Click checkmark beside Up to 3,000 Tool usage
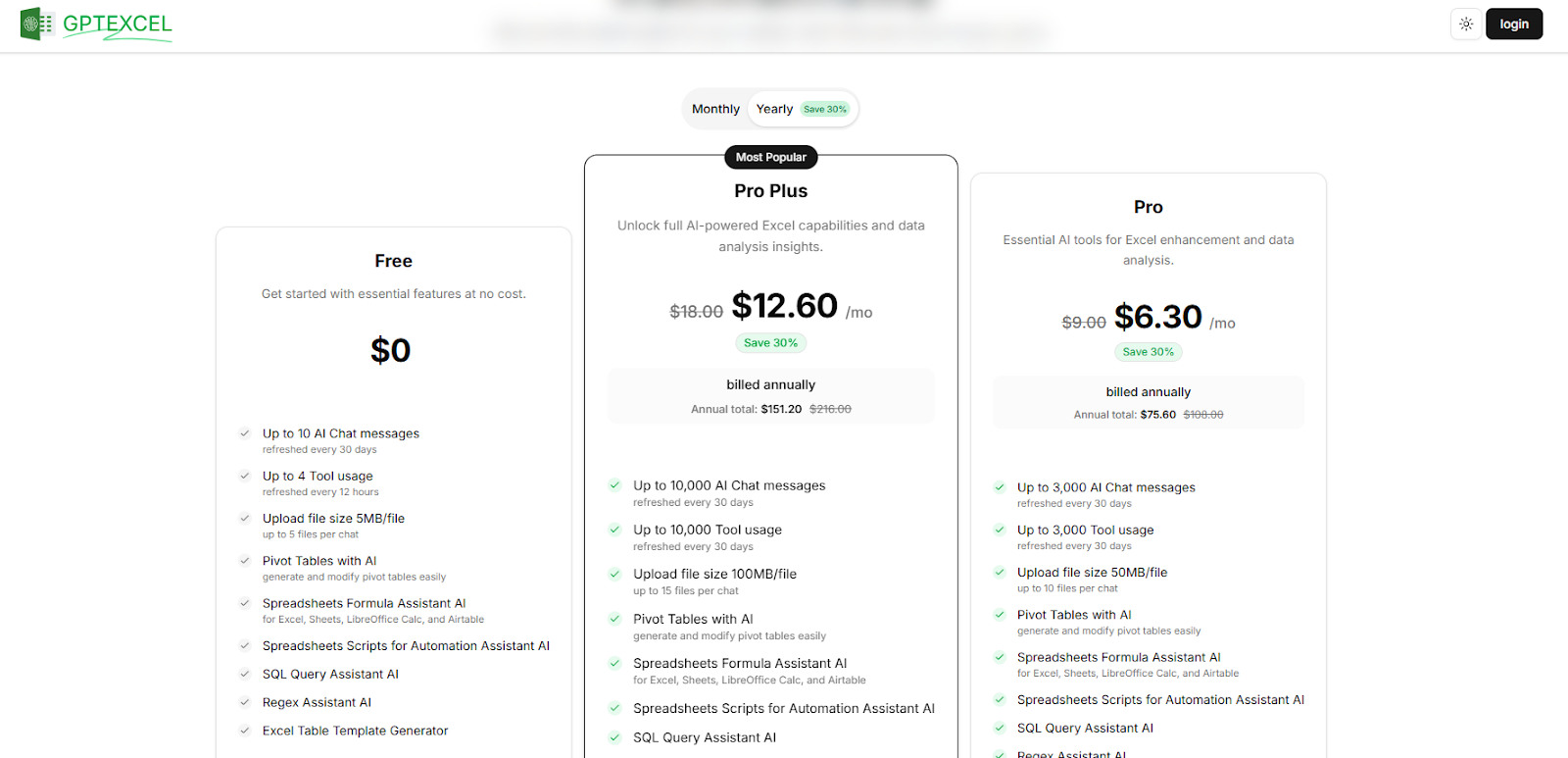1568x758 pixels. point(999,530)
